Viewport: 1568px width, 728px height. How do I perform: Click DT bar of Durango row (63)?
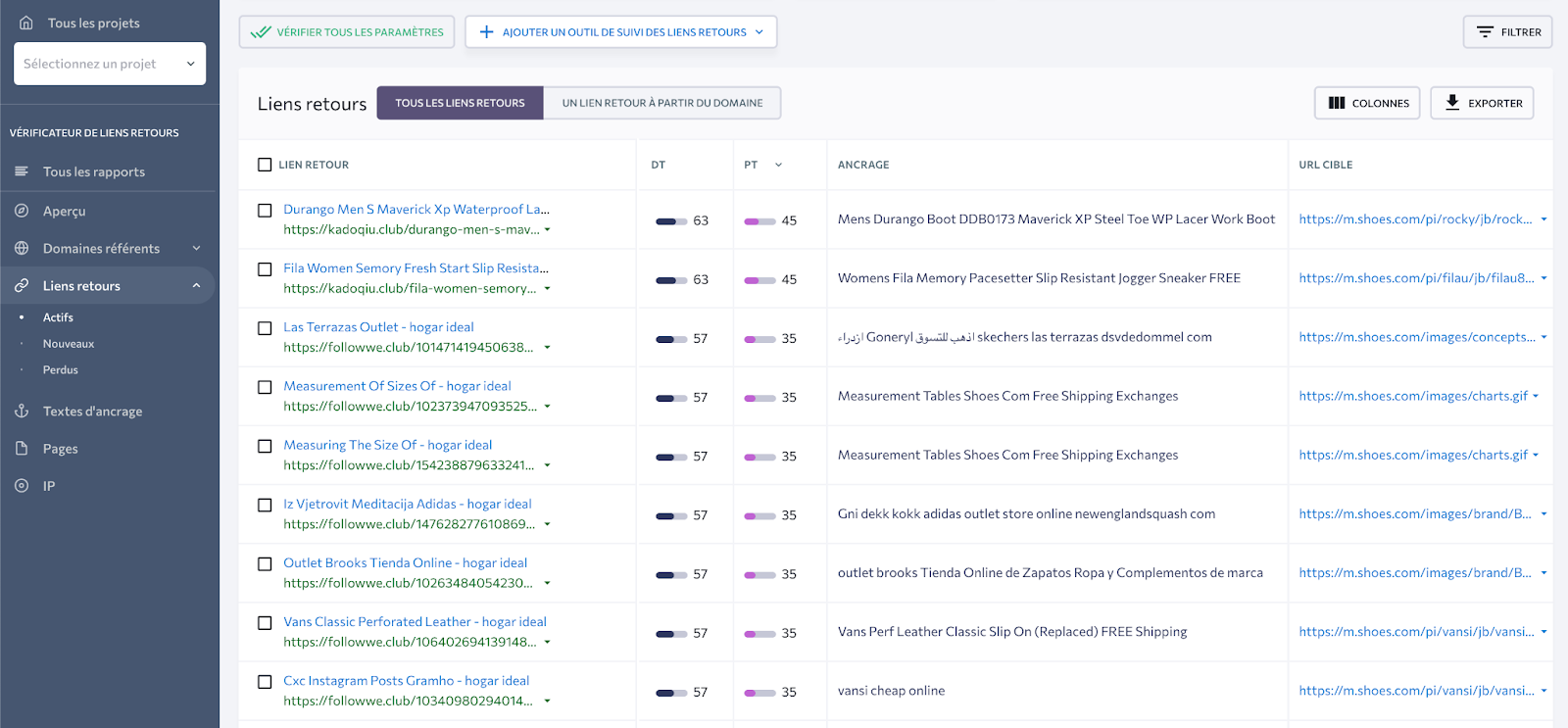[x=671, y=221]
